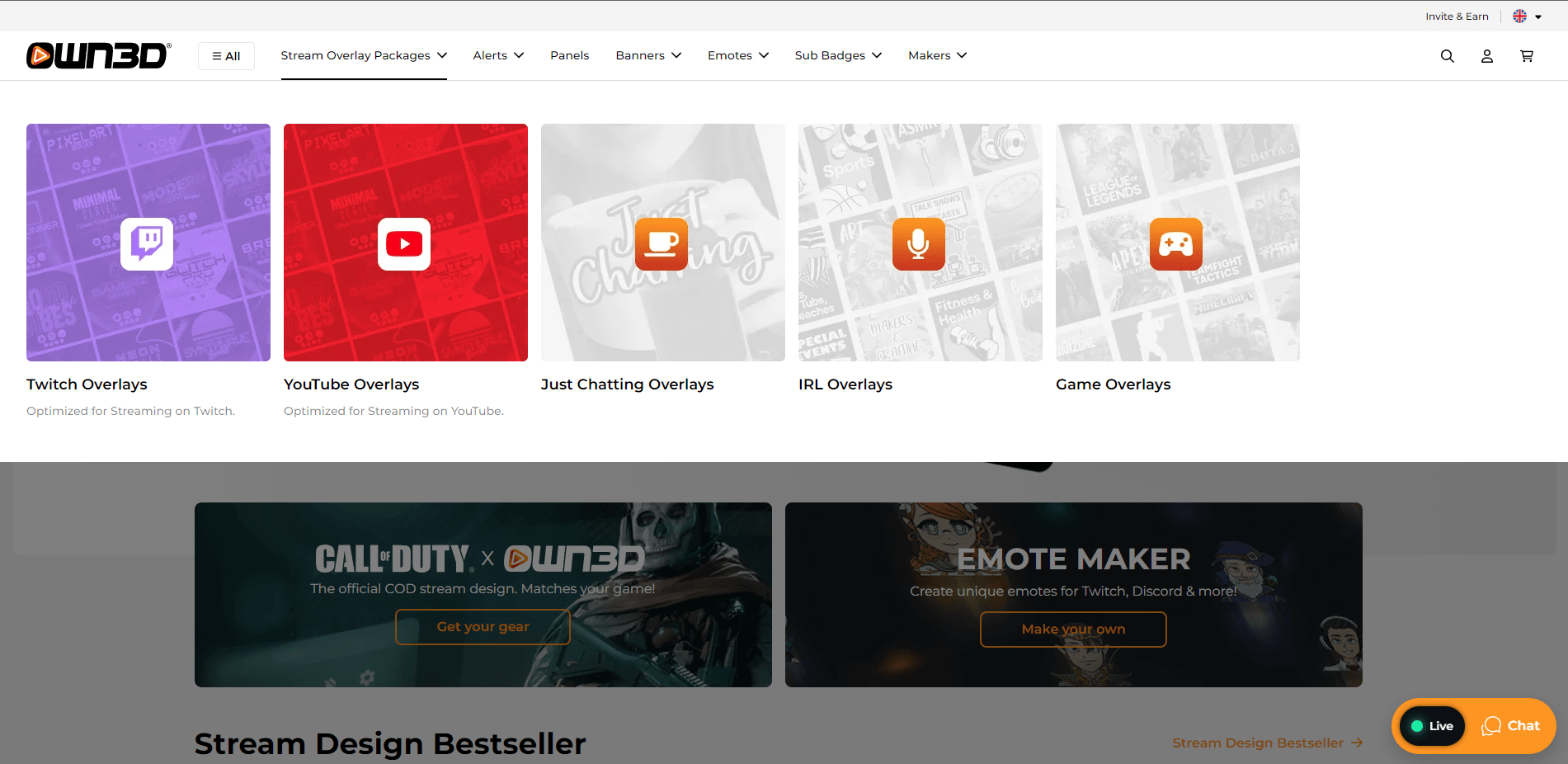Click the coffee cup icon on Just Chatting card
This screenshot has height=764, width=1568.
(662, 243)
